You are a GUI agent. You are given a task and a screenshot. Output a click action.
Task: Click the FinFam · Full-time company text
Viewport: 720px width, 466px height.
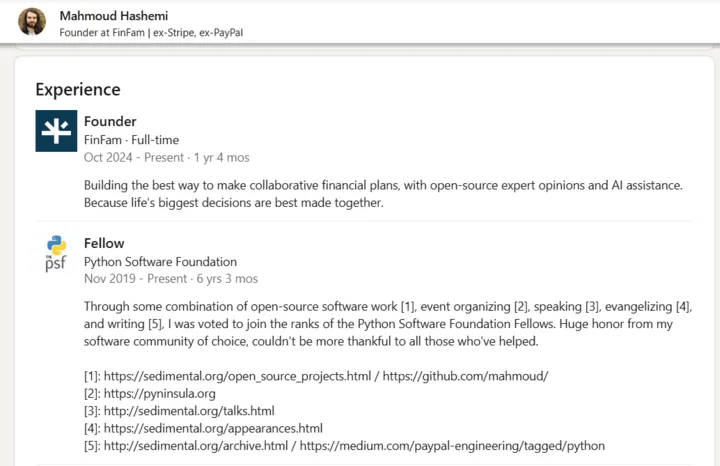point(131,140)
